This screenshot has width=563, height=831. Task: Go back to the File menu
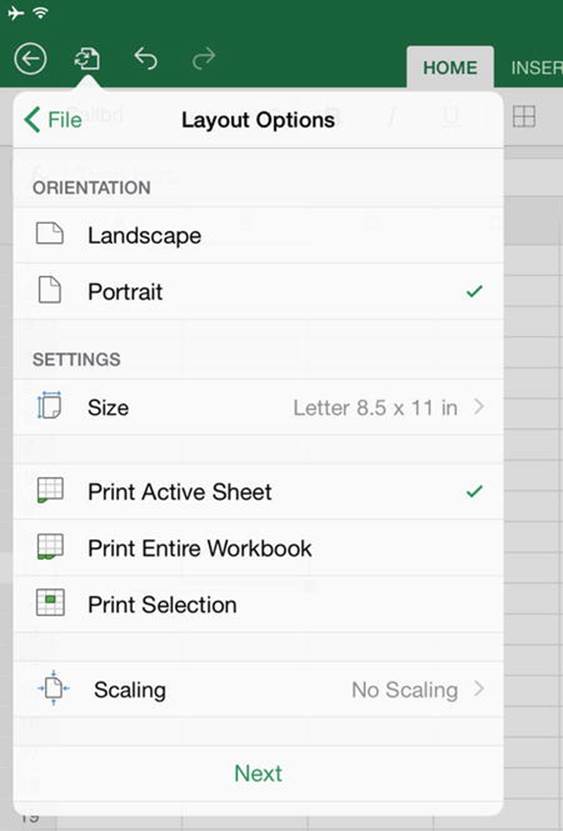[53, 119]
